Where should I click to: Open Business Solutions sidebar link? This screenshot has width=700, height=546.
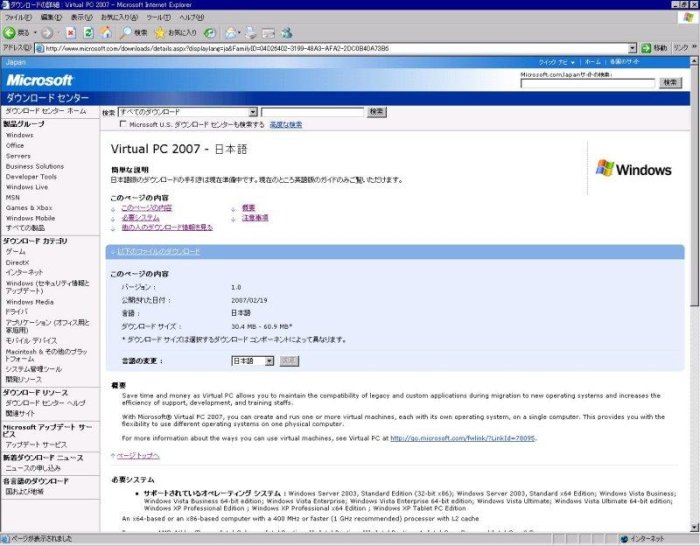tap(35, 166)
